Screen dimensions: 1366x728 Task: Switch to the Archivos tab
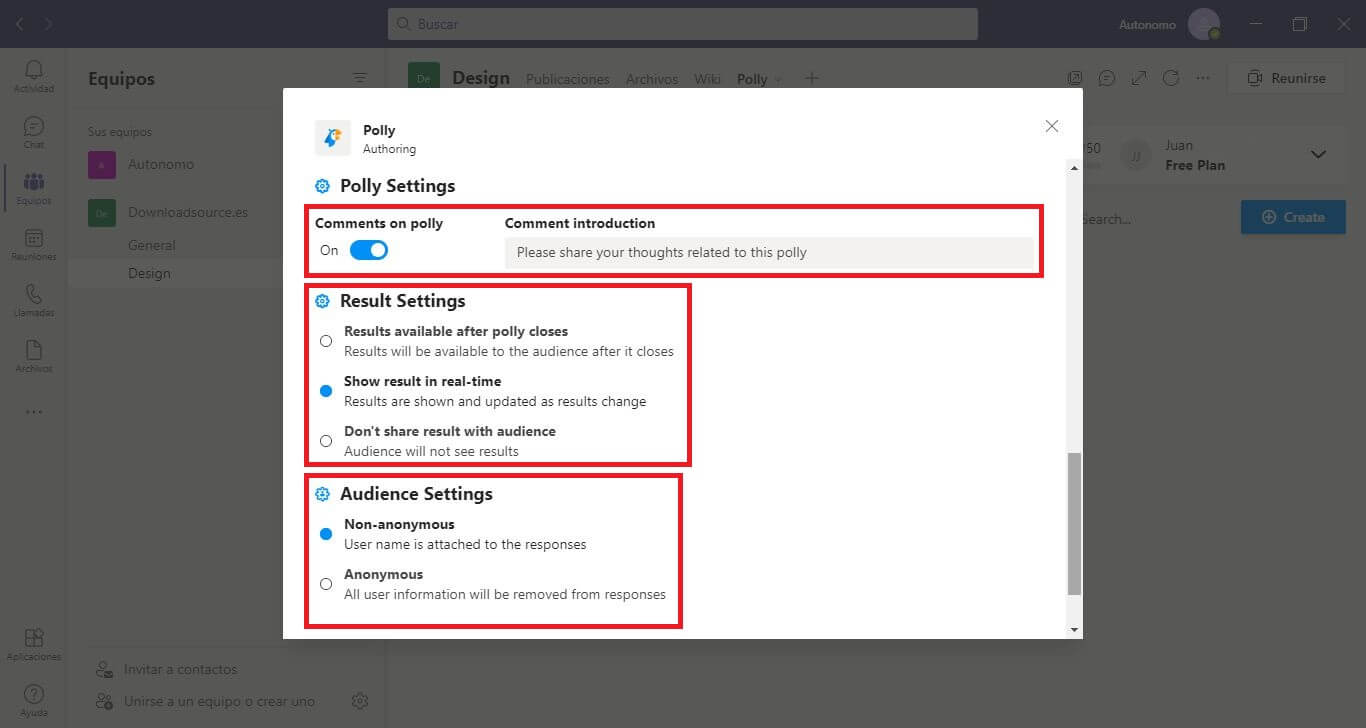point(651,79)
